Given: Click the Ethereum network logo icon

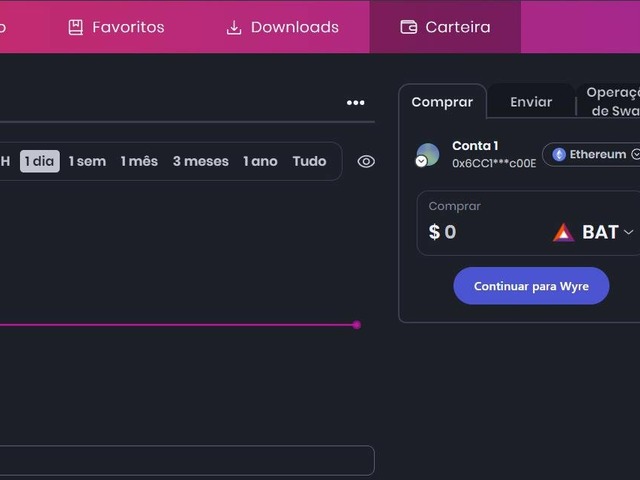Looking at the screenshot, I should [559, 155].
